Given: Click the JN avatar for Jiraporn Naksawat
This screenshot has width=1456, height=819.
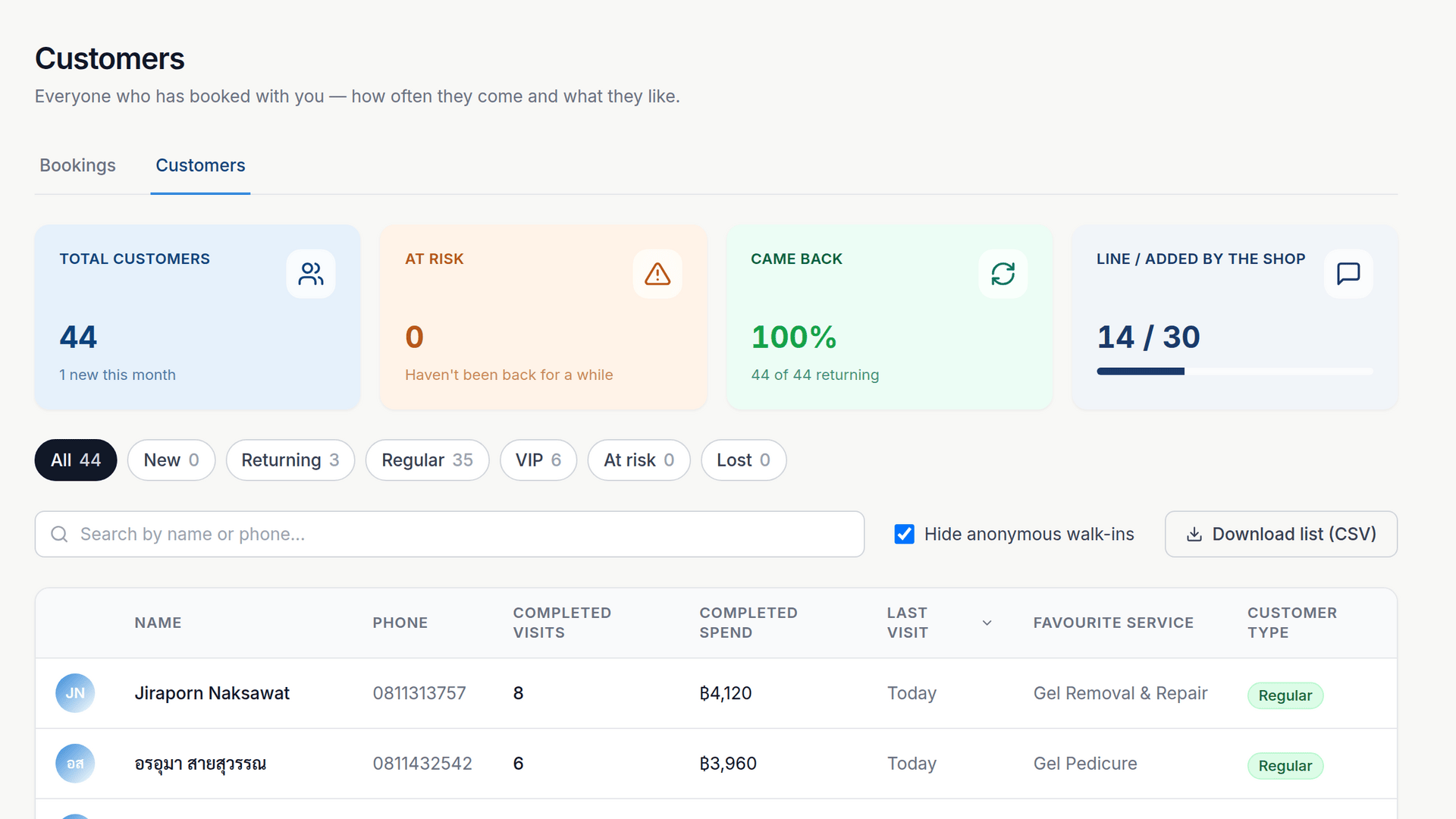Looking at the screenshot, I should point(75,693).
